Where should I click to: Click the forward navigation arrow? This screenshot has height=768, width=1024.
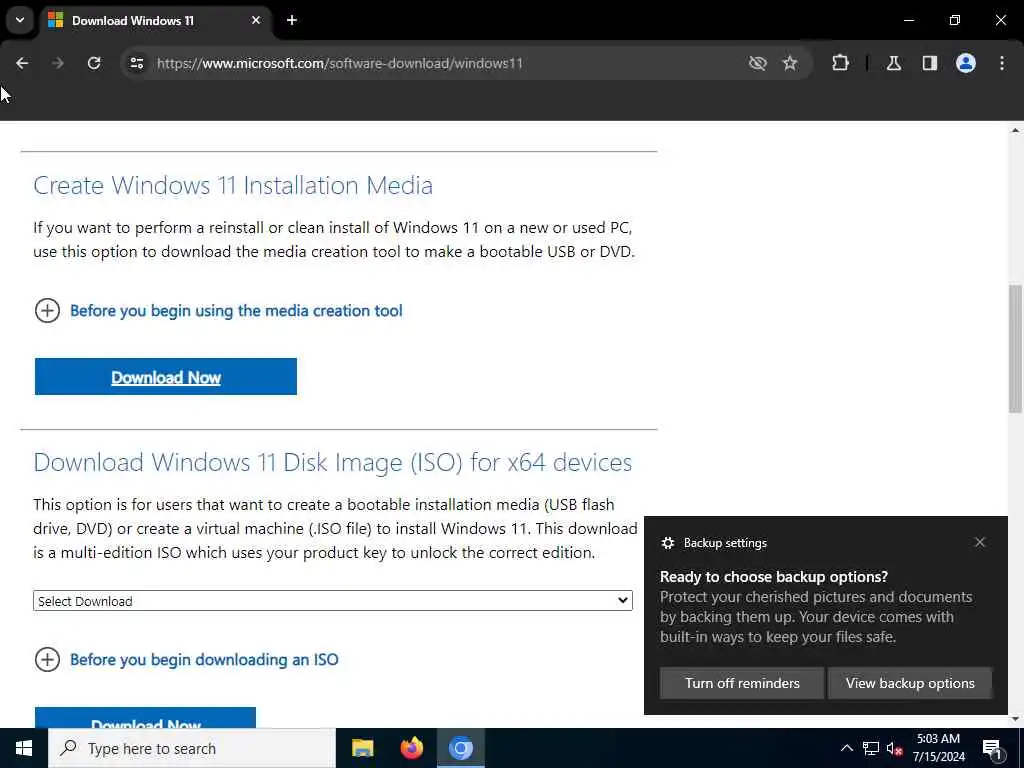tap(58, 63)
